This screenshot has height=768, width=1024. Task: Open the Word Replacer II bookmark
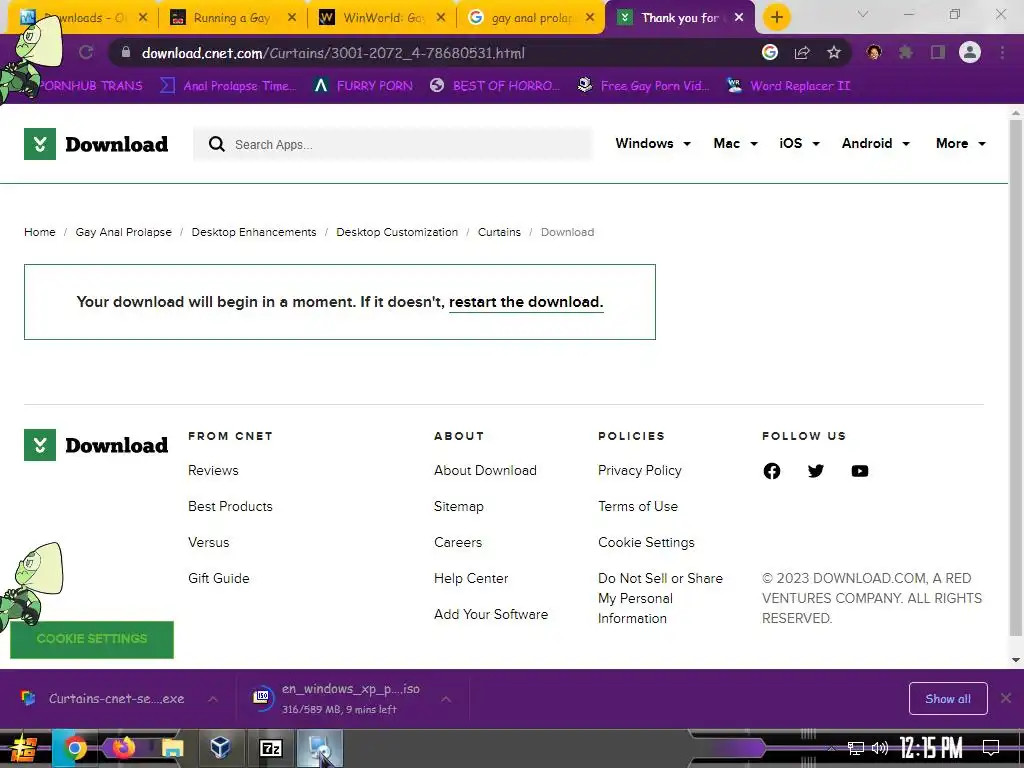click(x=789, y=86)
